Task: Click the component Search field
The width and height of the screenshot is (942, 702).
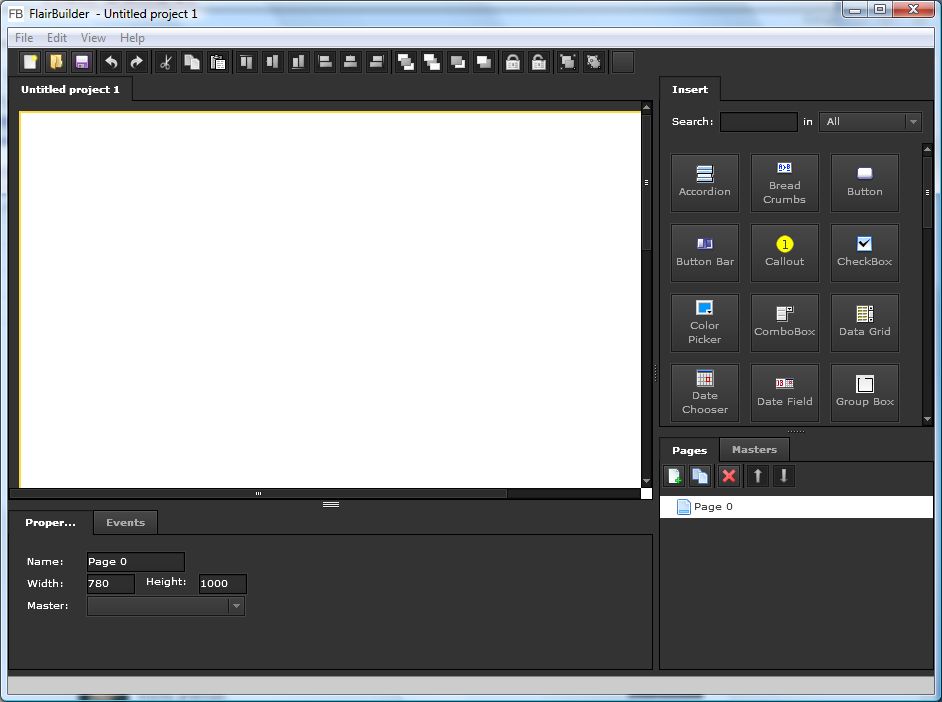Action: pos(759,122)
